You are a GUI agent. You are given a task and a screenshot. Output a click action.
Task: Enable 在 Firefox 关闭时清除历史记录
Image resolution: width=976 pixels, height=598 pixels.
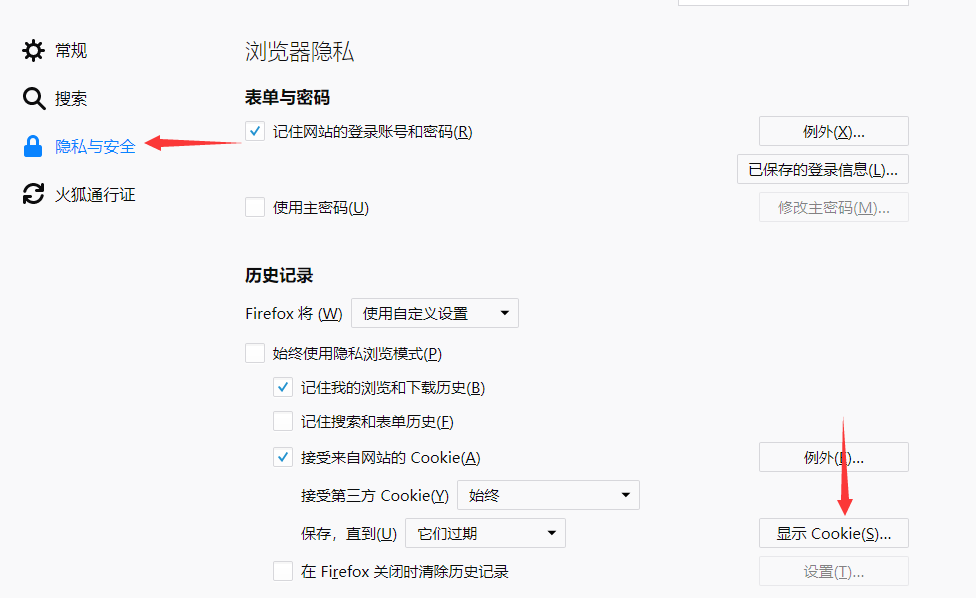283,571
